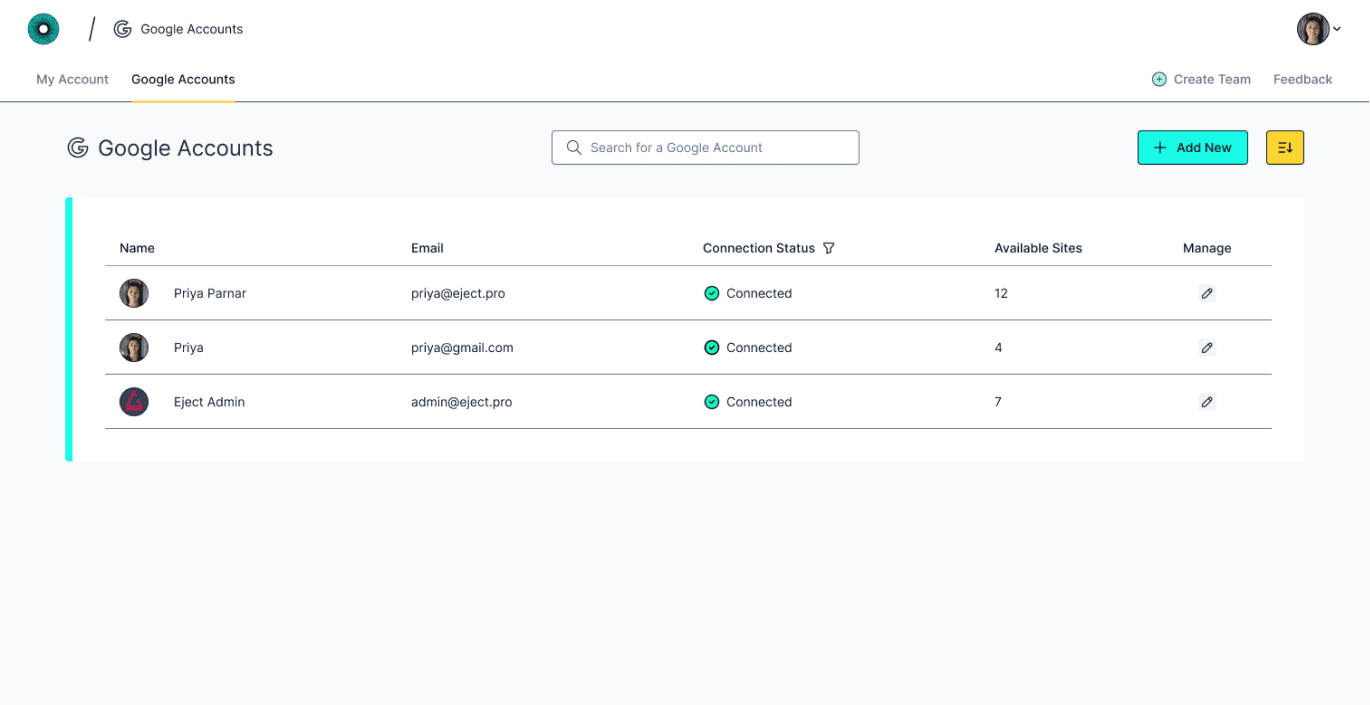The height and width of the screenshot is (705, 1370).
Task: Edit Priya Parnar's account with the pencil icon
Action: tap(1207, 293)
